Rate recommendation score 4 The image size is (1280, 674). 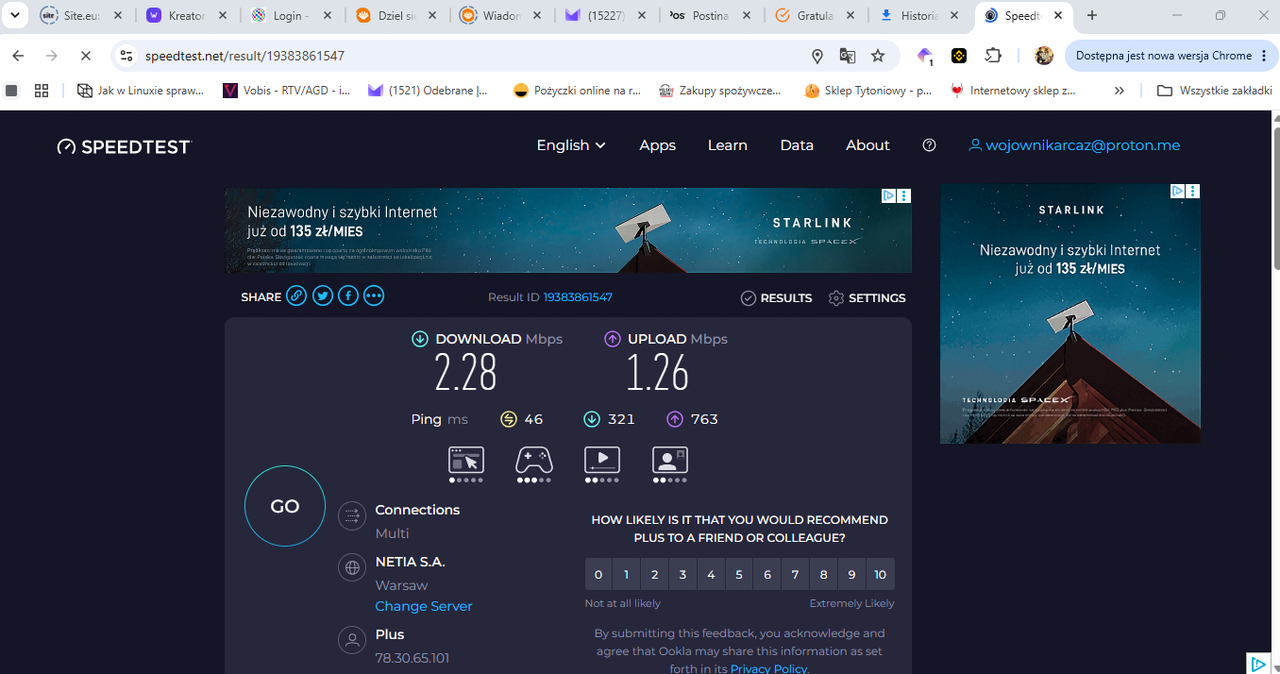click(x=711, y=574)
